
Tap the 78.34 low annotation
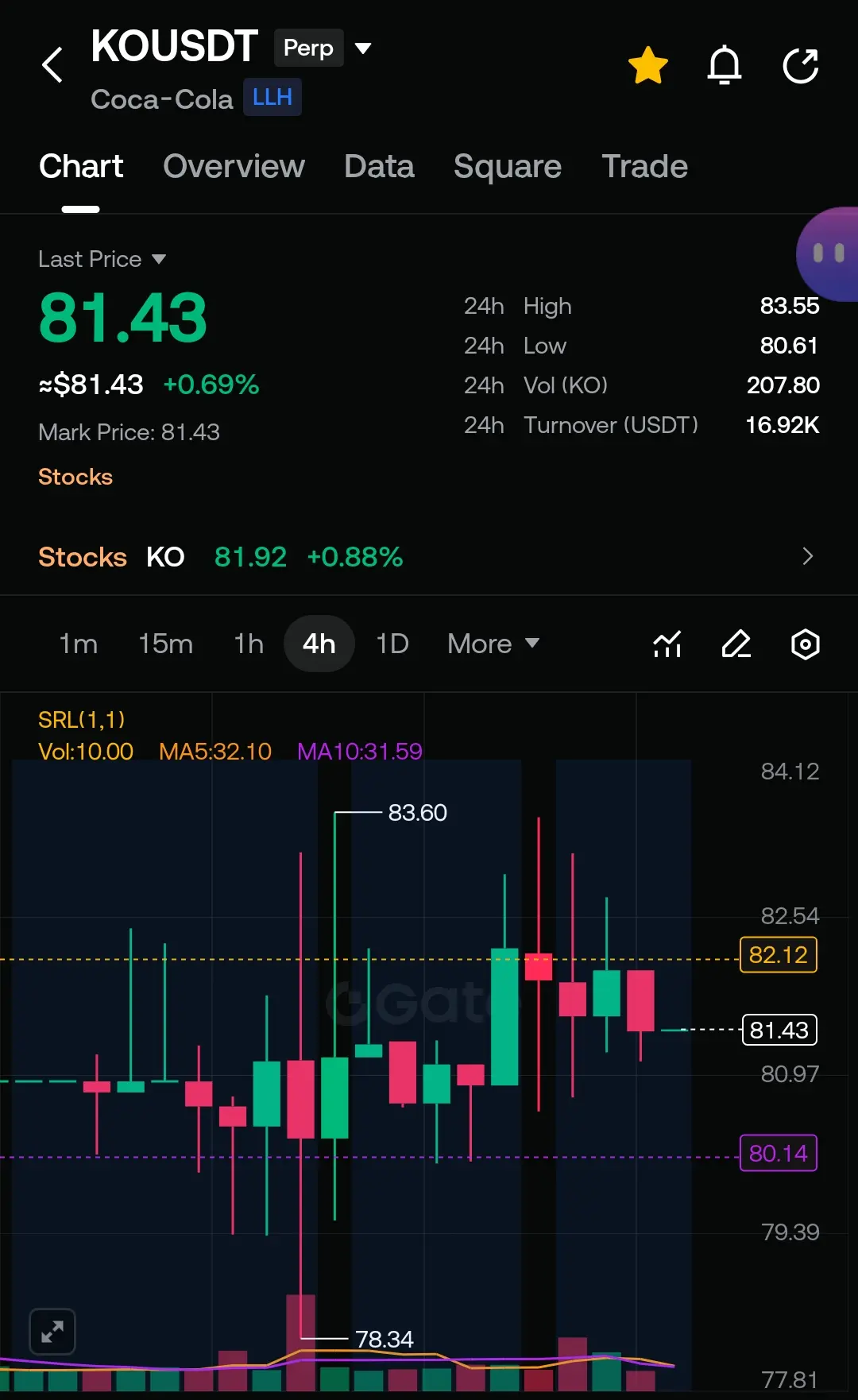[x=385, y=1340]
